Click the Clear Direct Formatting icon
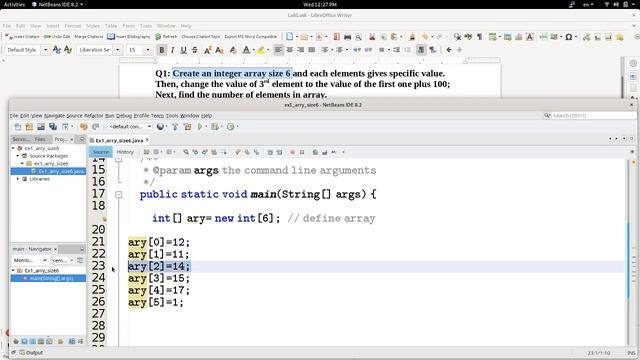 (233, 50)
